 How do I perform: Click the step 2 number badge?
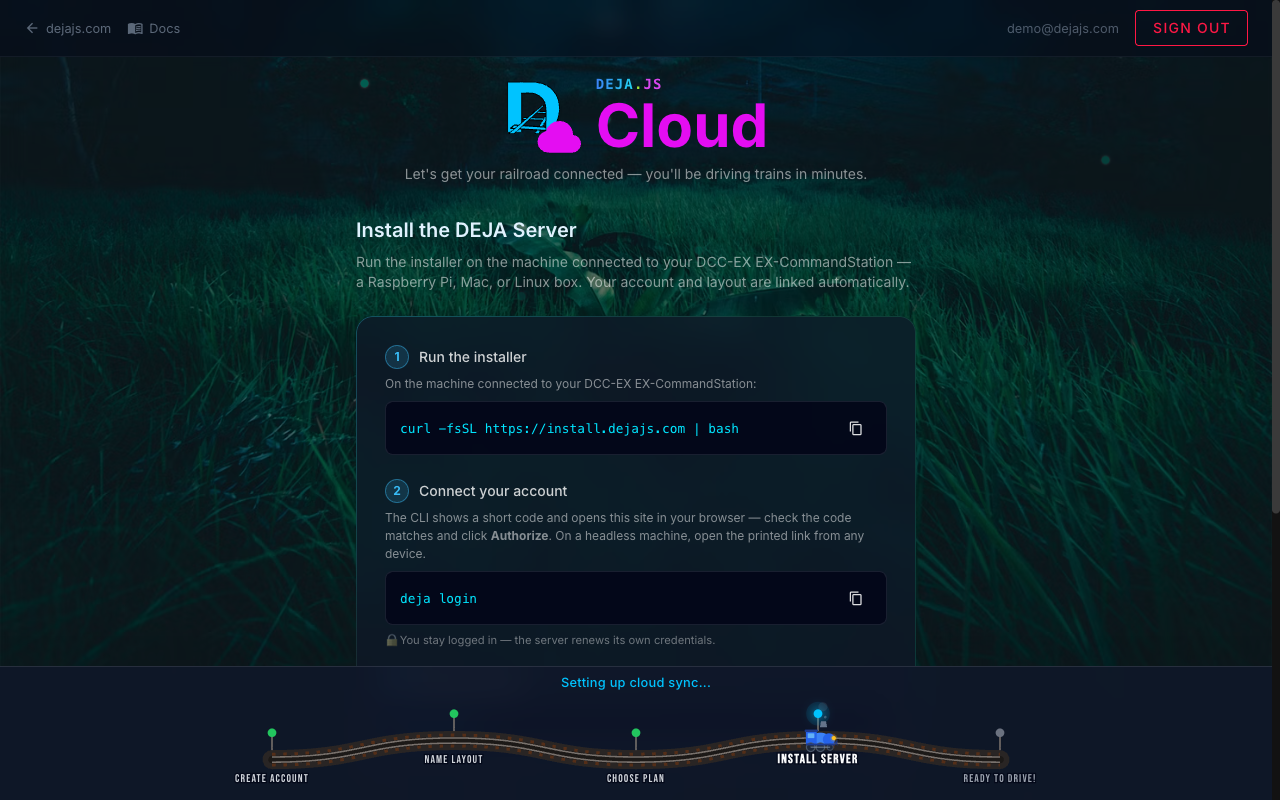(397, 491)
